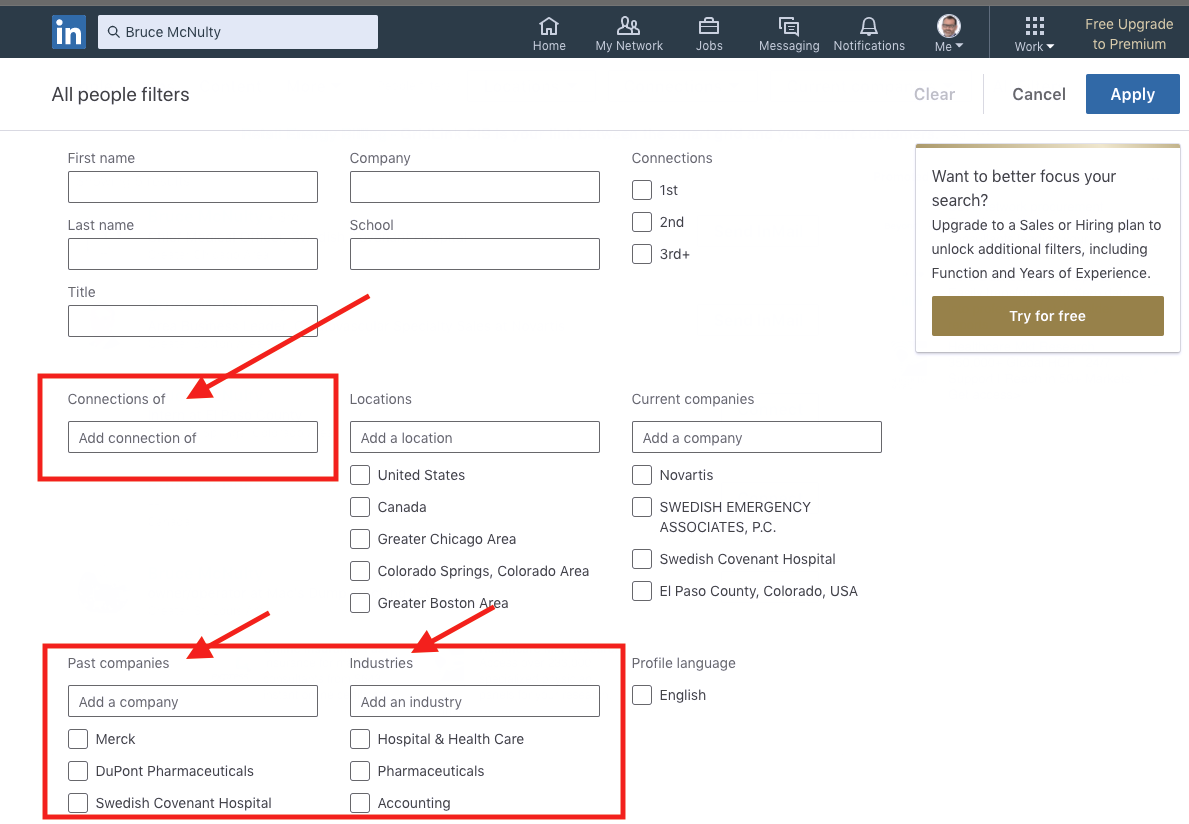
Task: Check English profile language
Action: [642, 694]
